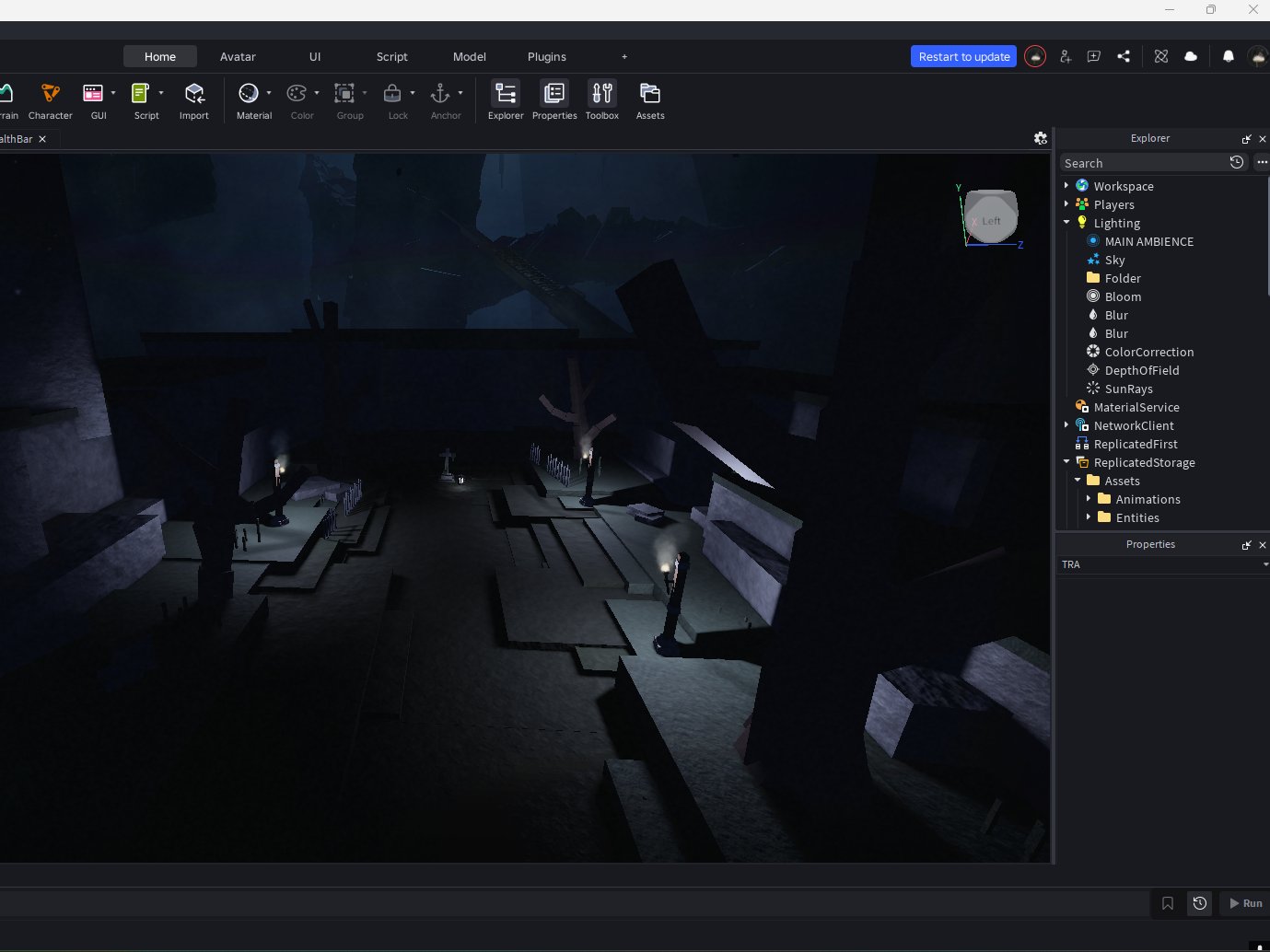Click the Color tool icon
The width and height of the screenshot is (1270, 952).
pyautogui.click(x=297, y=93)
